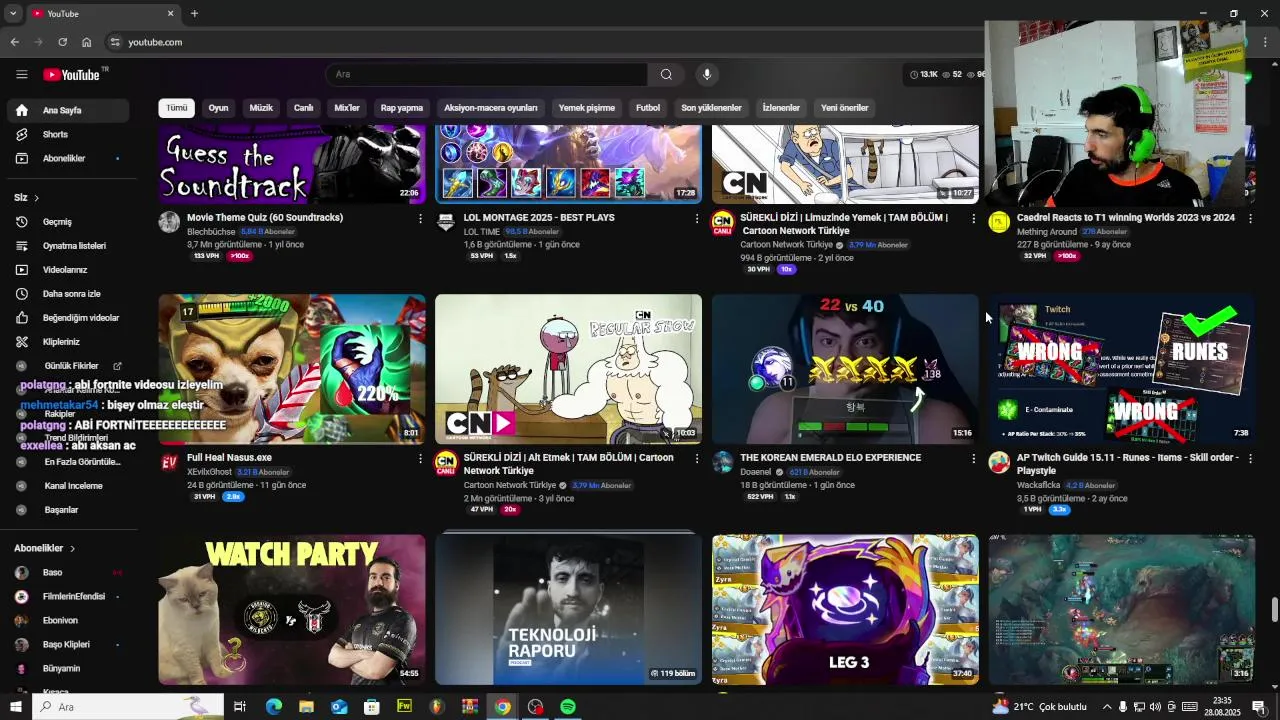Open more options for THE KOREAN EMERALD ELO EXPERIENCE
Screen dimensions: 1280x720
(974, 458)
